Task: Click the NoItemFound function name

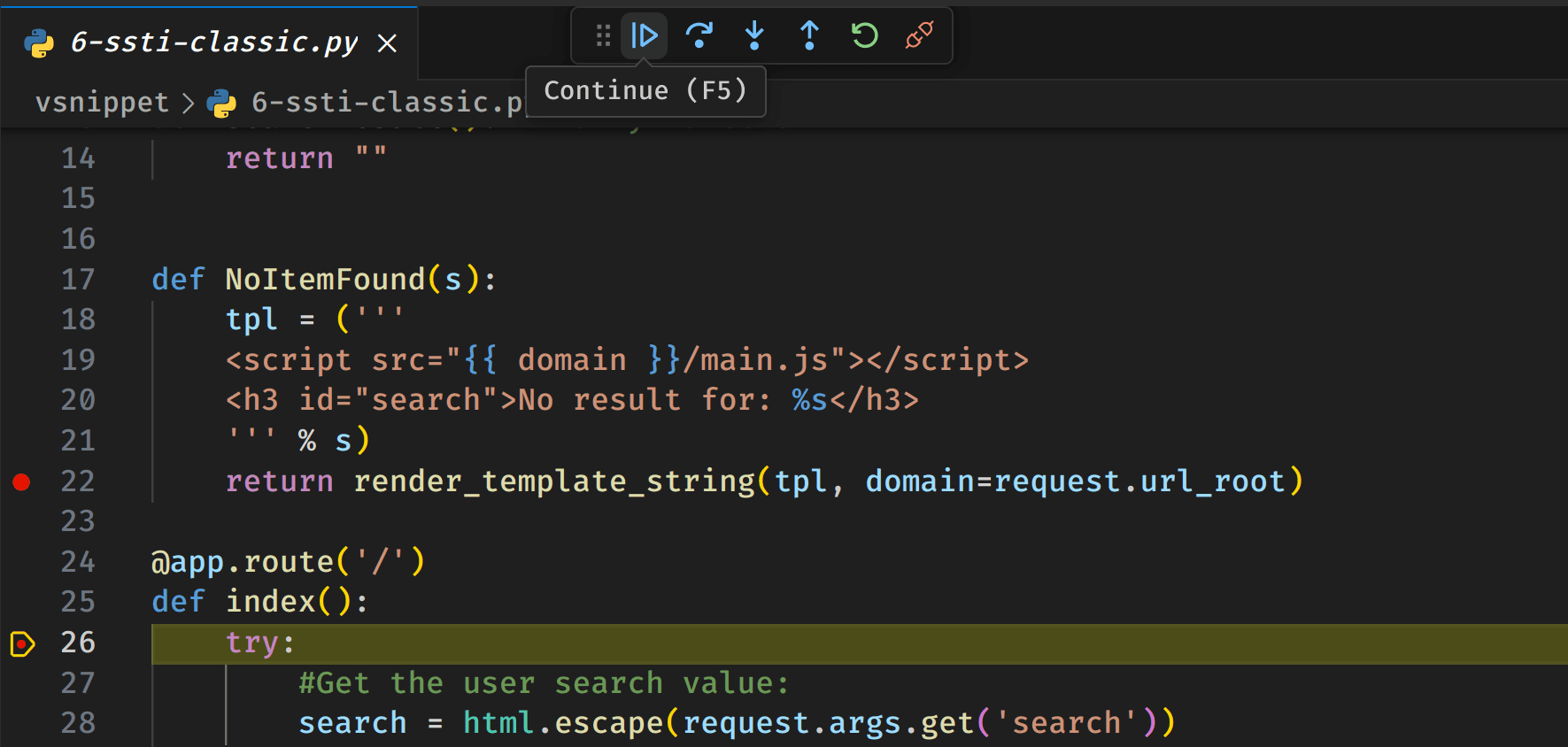Action: [x=325, y=280]
